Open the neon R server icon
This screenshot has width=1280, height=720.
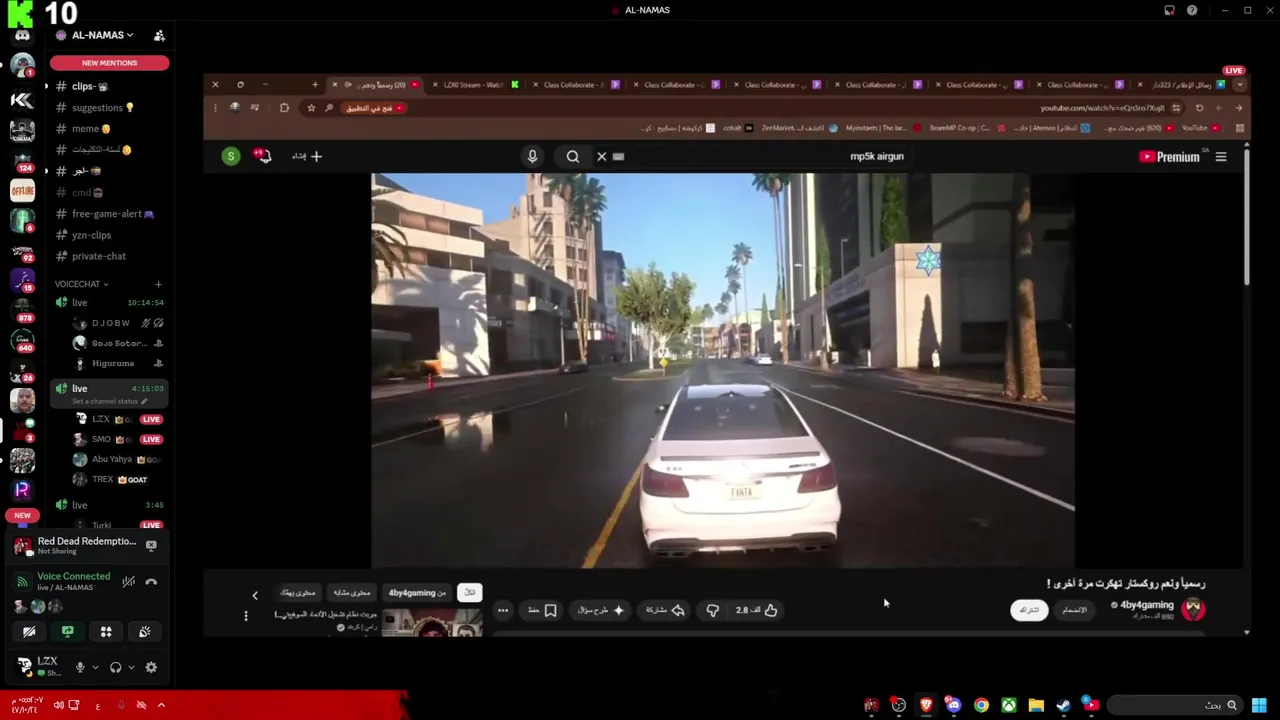(x=22, y=490)
